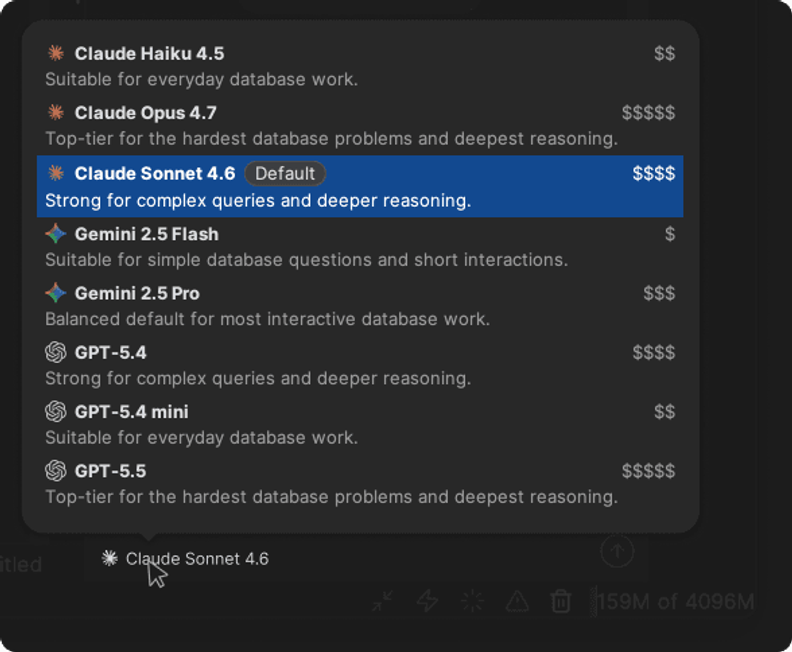Click the collapse arrows icon

tap(382, 601)
